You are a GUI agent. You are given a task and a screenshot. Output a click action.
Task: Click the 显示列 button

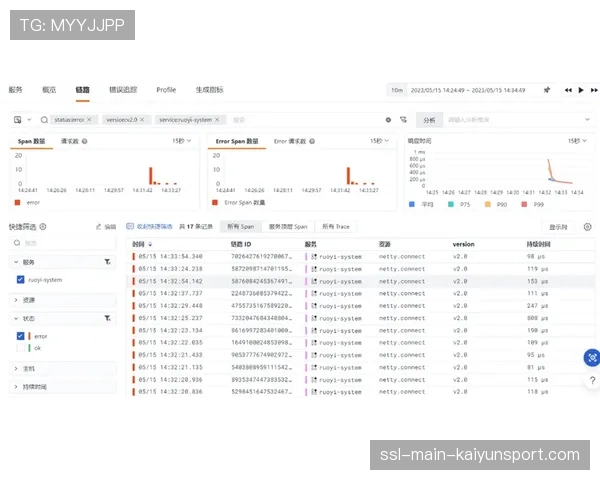[x=558, y=227]
